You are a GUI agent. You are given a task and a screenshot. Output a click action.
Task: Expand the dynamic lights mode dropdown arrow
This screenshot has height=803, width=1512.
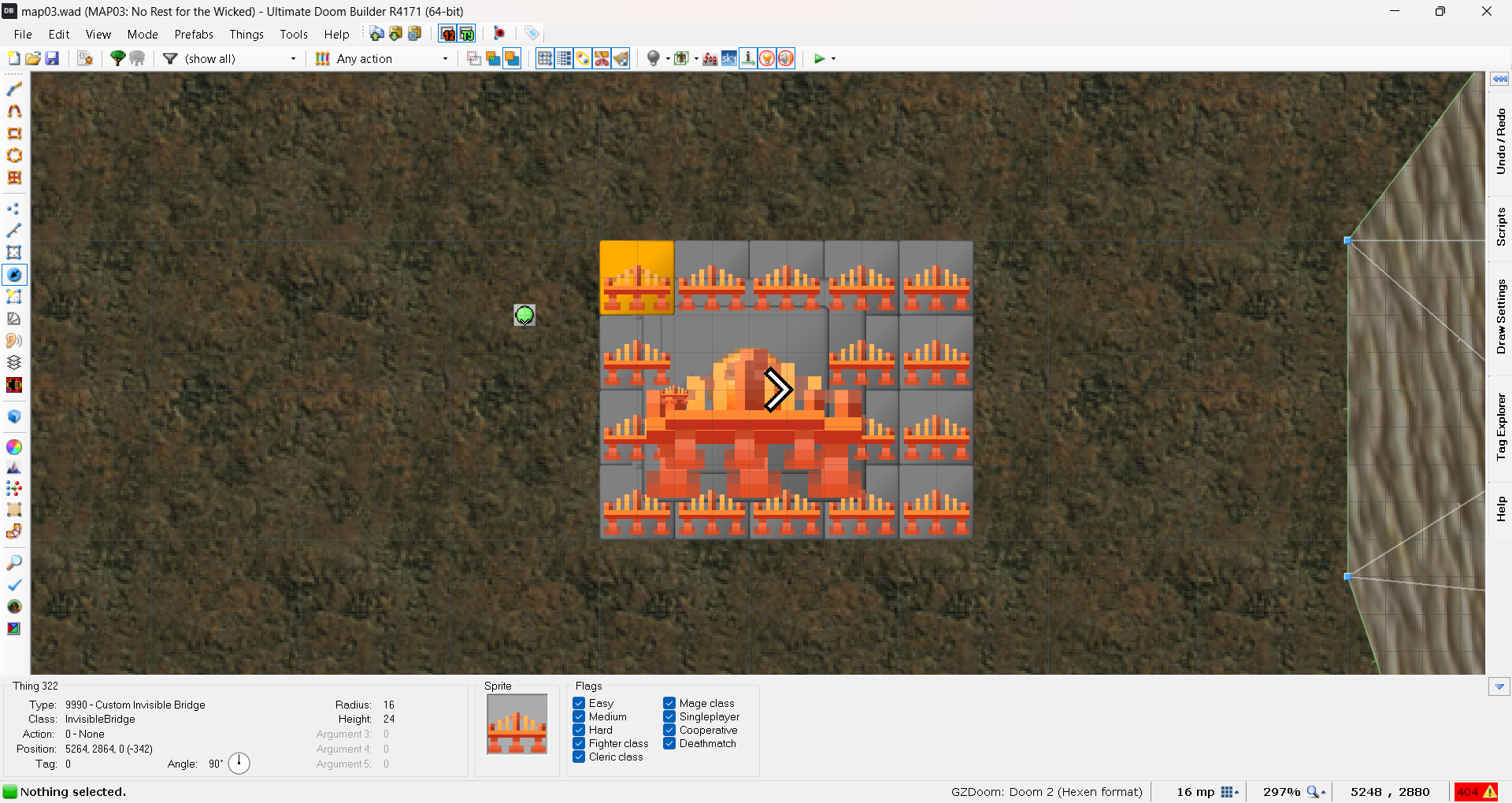point(668,58)
